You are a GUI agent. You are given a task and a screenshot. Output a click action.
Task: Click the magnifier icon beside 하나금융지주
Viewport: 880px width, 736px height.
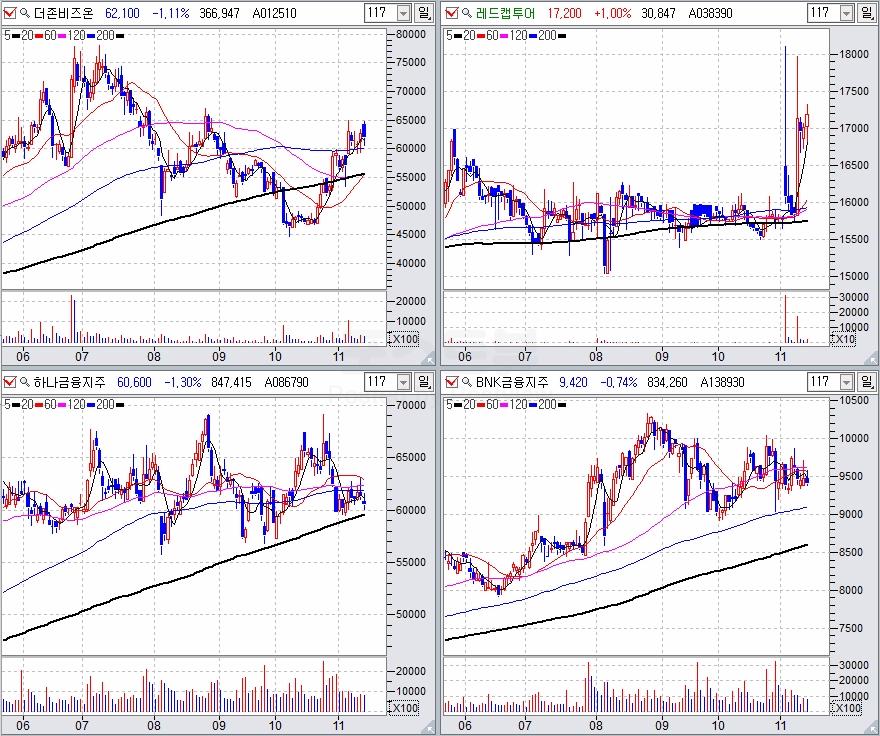[24, 381]
